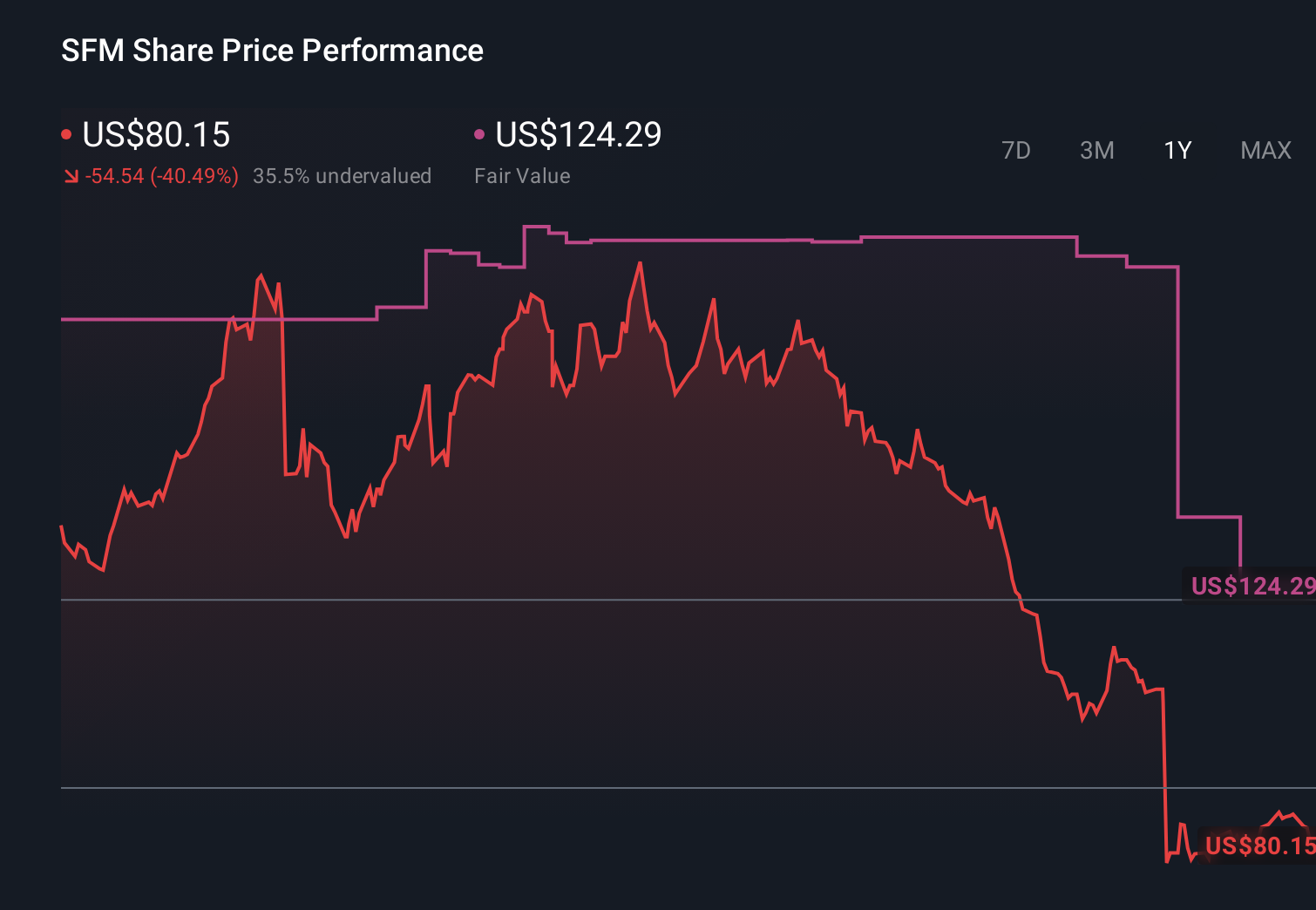Toggle the 35.5% undervalued indicator

343,175
